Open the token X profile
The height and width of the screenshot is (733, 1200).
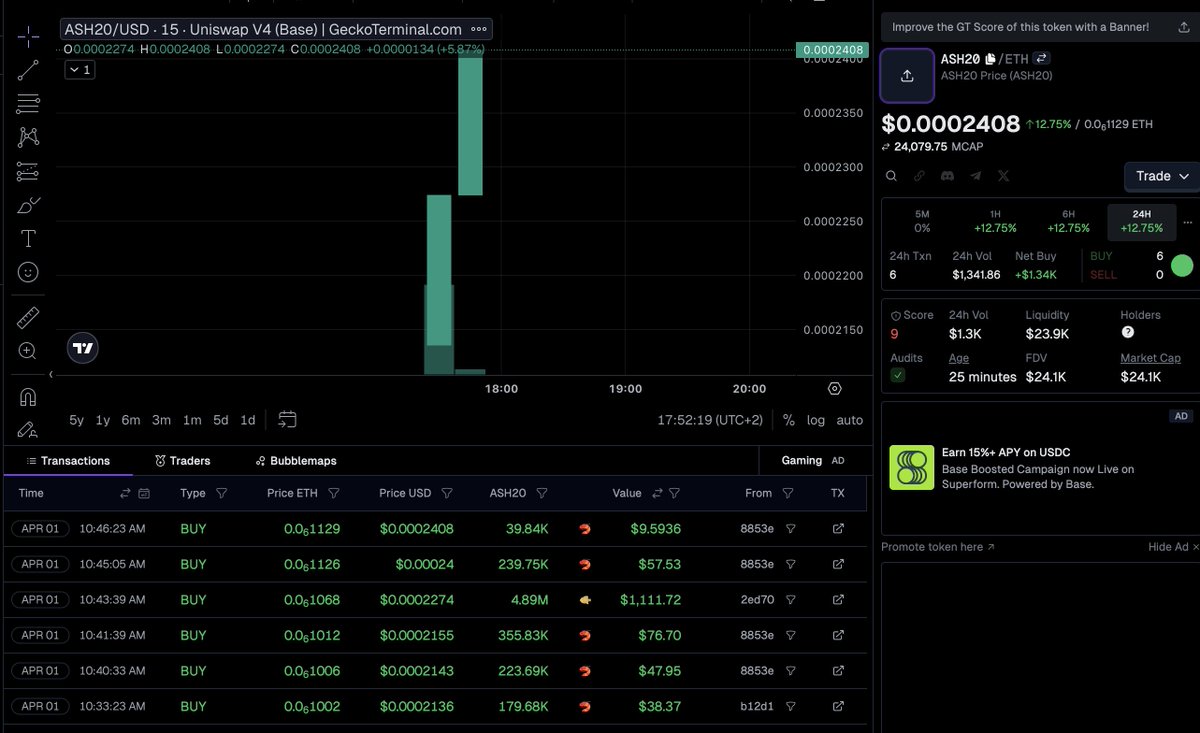(x=1003, y=176)
